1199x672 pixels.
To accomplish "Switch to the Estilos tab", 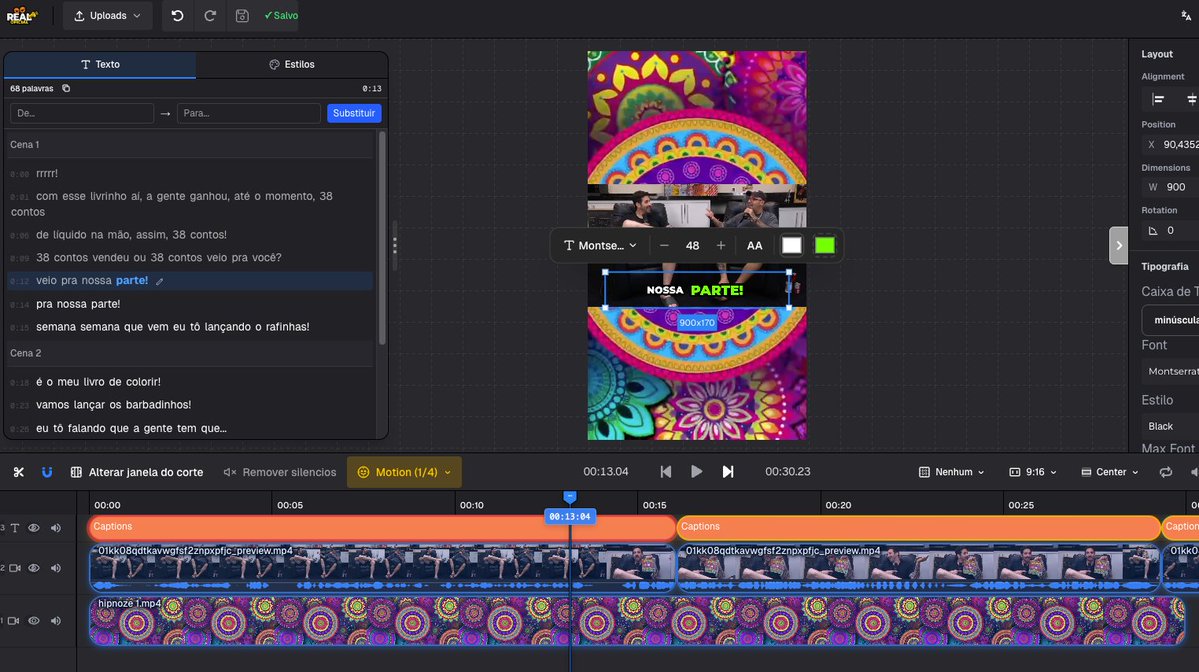I will pyautogui.click(x=292, y=64).
